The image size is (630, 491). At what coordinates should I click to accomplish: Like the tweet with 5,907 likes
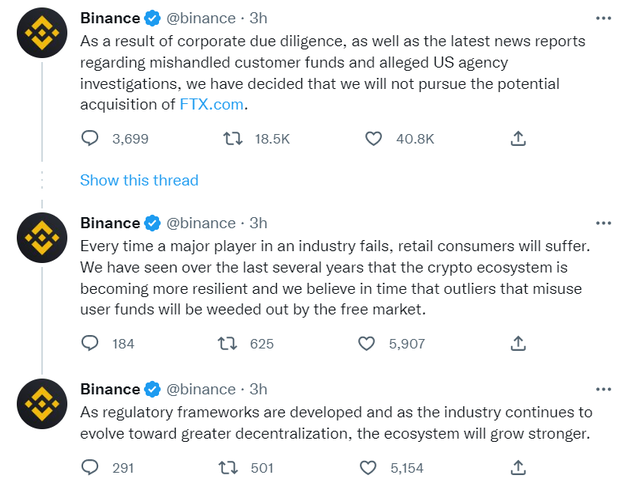(366, 344)
